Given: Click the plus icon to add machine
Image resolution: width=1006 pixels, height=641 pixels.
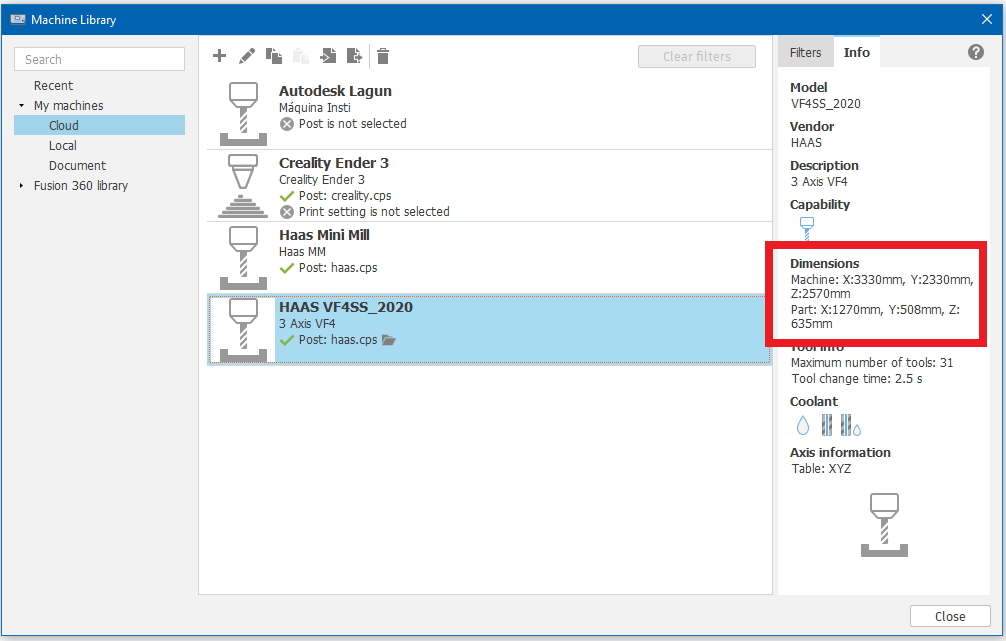Looking at the screenshot, I should 219,56.
